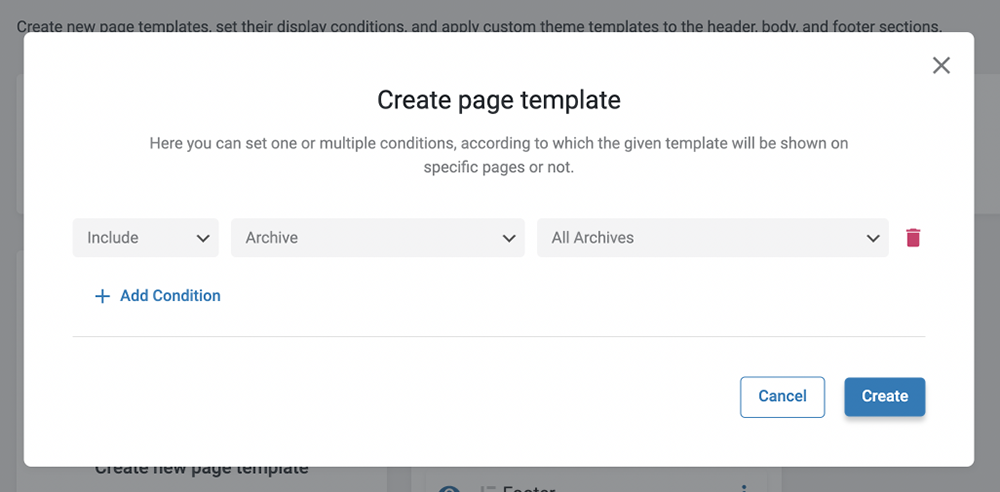This screenshot has height=492, width=1000.
Task: Click the Add Condition link
Action: pos(158,296)
